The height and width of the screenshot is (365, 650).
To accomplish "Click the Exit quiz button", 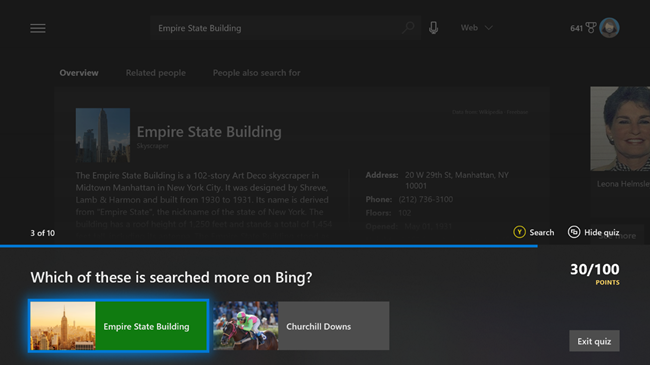I will [x=594, y=341].
